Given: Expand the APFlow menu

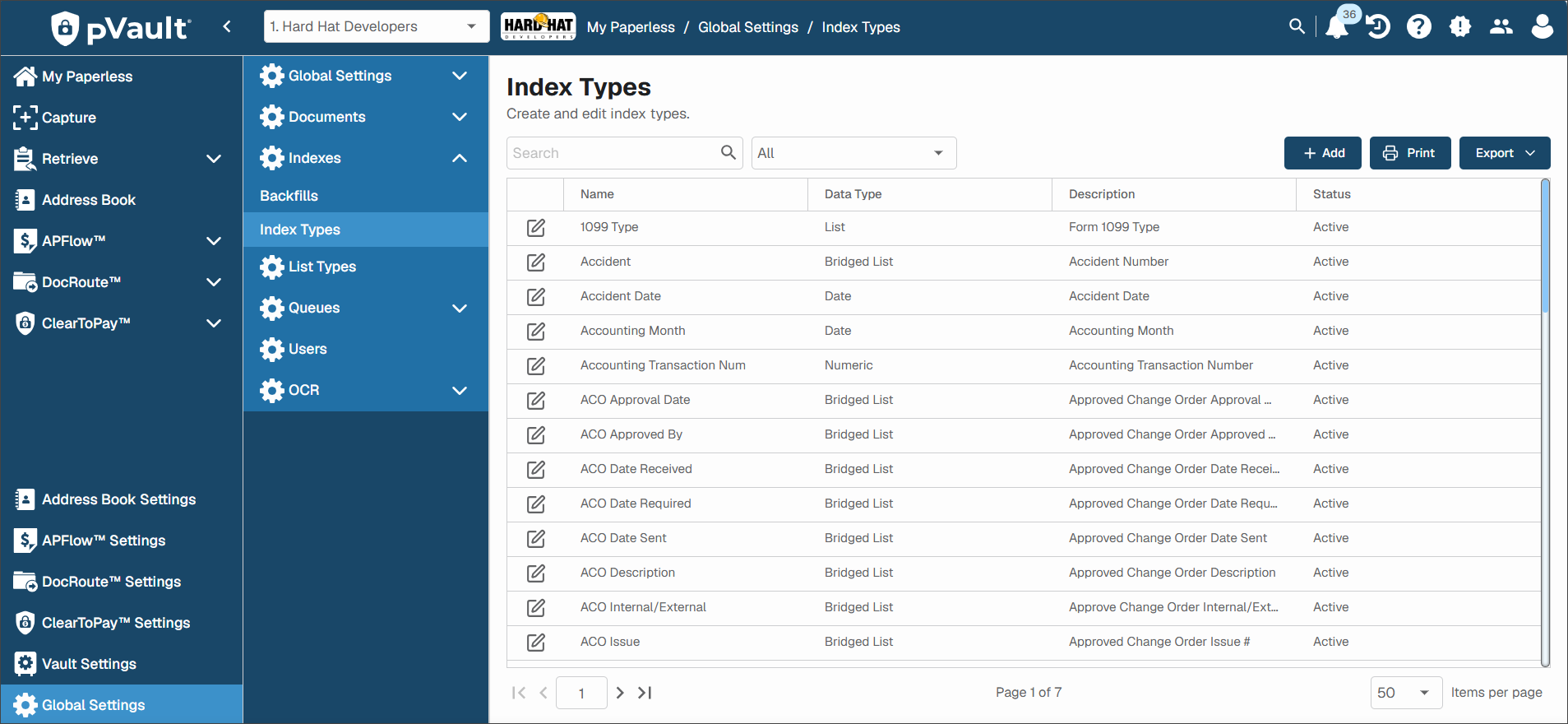Looking at the screenshot, I should coord(214,241).
